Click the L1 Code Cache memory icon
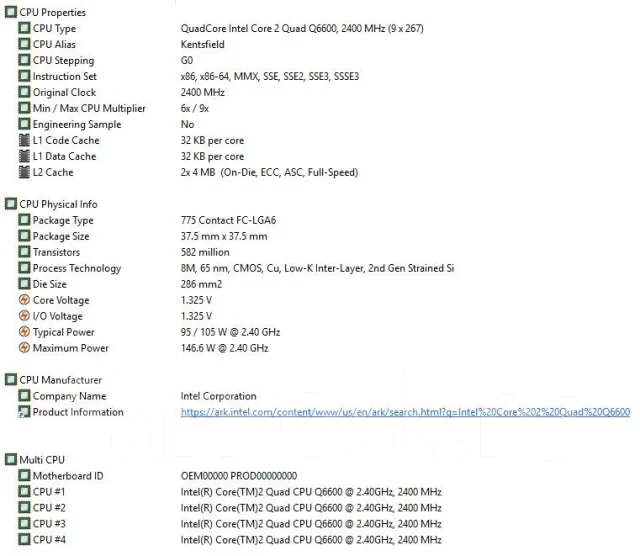Viewport: 640px width, 556px height. [24, 140]
